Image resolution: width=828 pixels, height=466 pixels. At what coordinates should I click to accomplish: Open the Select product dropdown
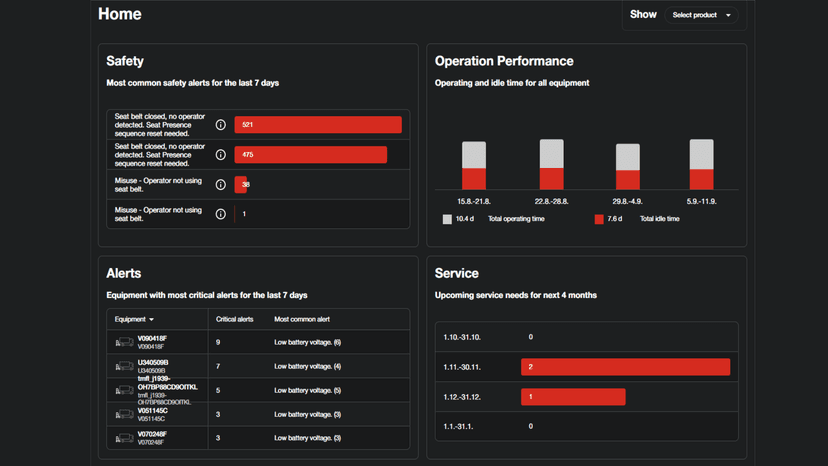(x=701, y=15)
